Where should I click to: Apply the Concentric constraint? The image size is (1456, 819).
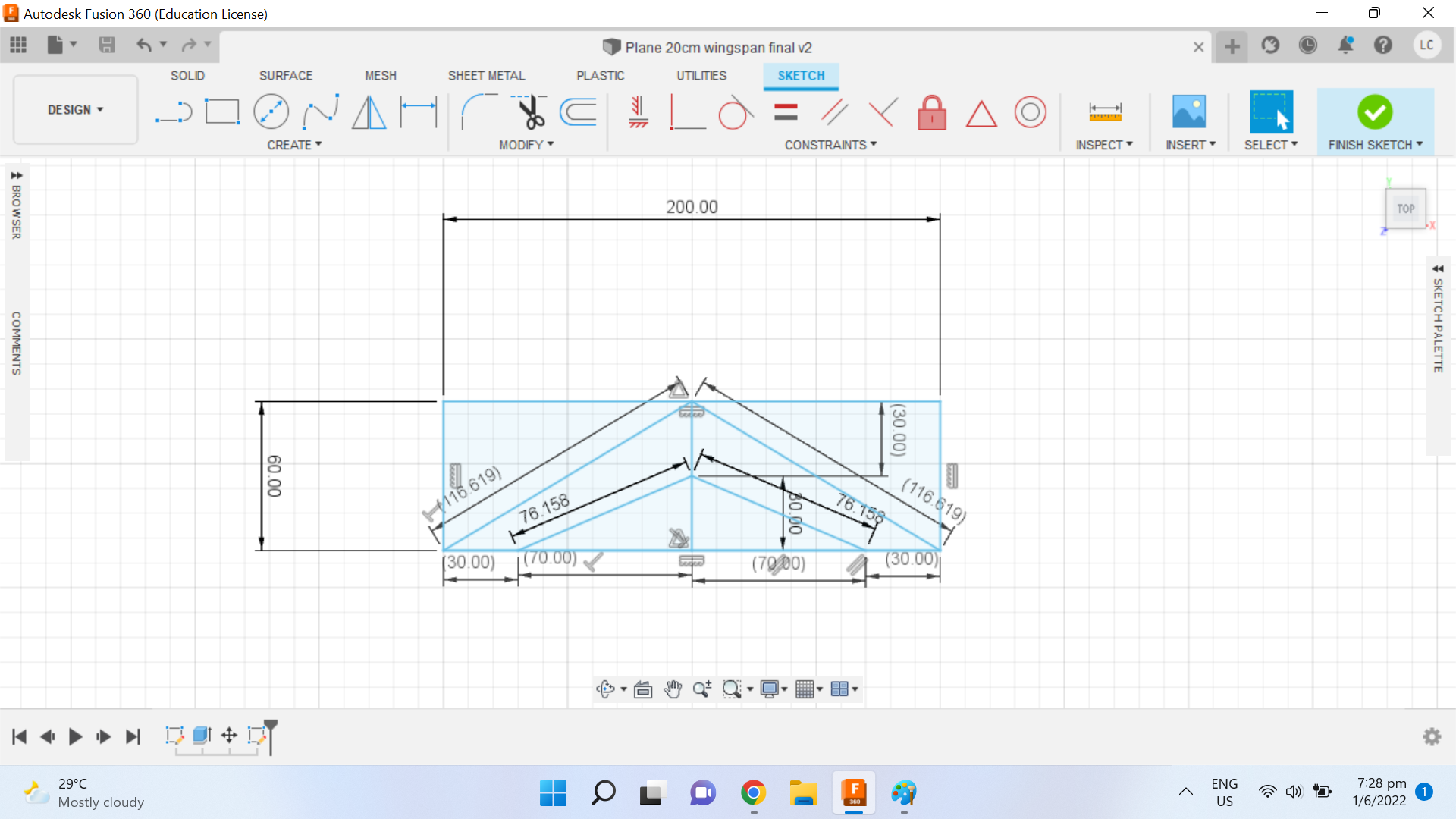click(x=1030, y=112)
